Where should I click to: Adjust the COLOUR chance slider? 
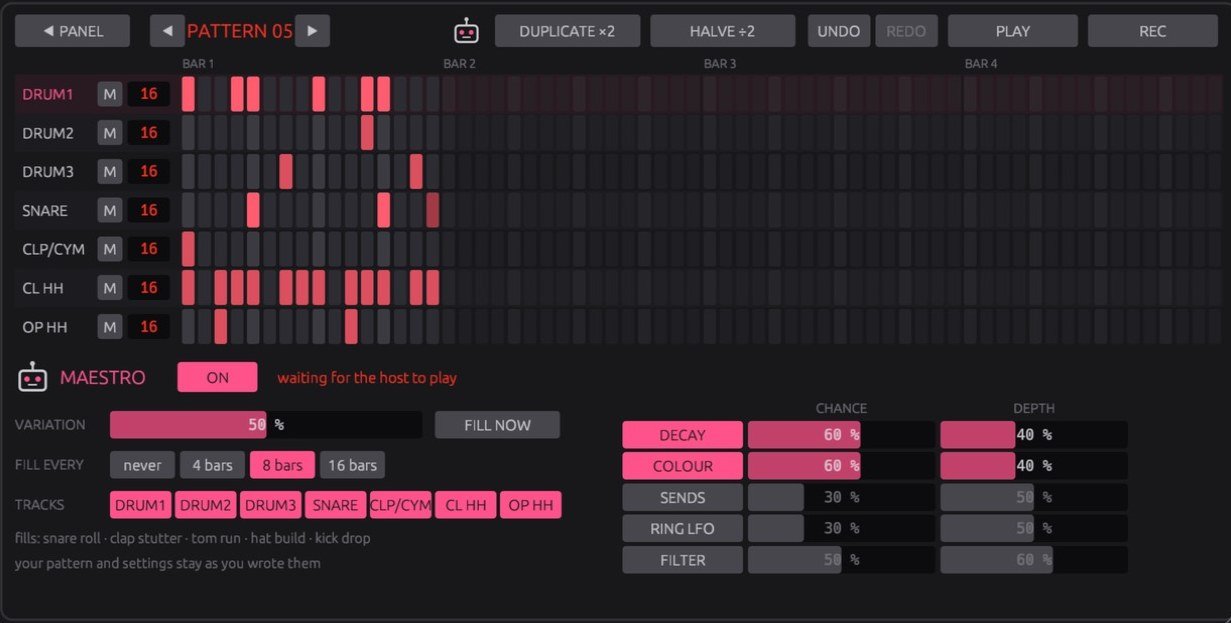pos(841,466)
